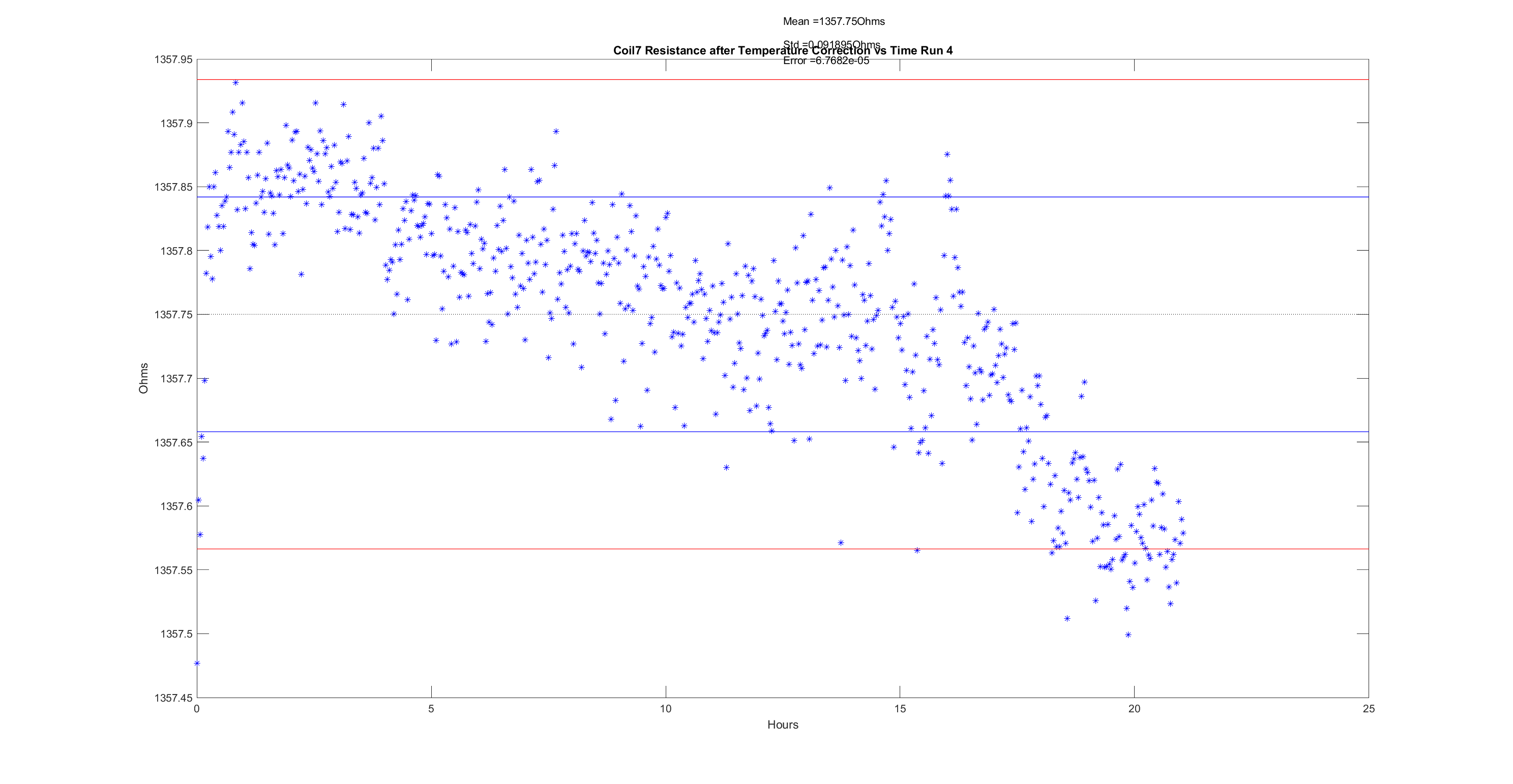Click the 1357.45 y-axis tick label
1513x784 pixels.
tap(173, 698)
